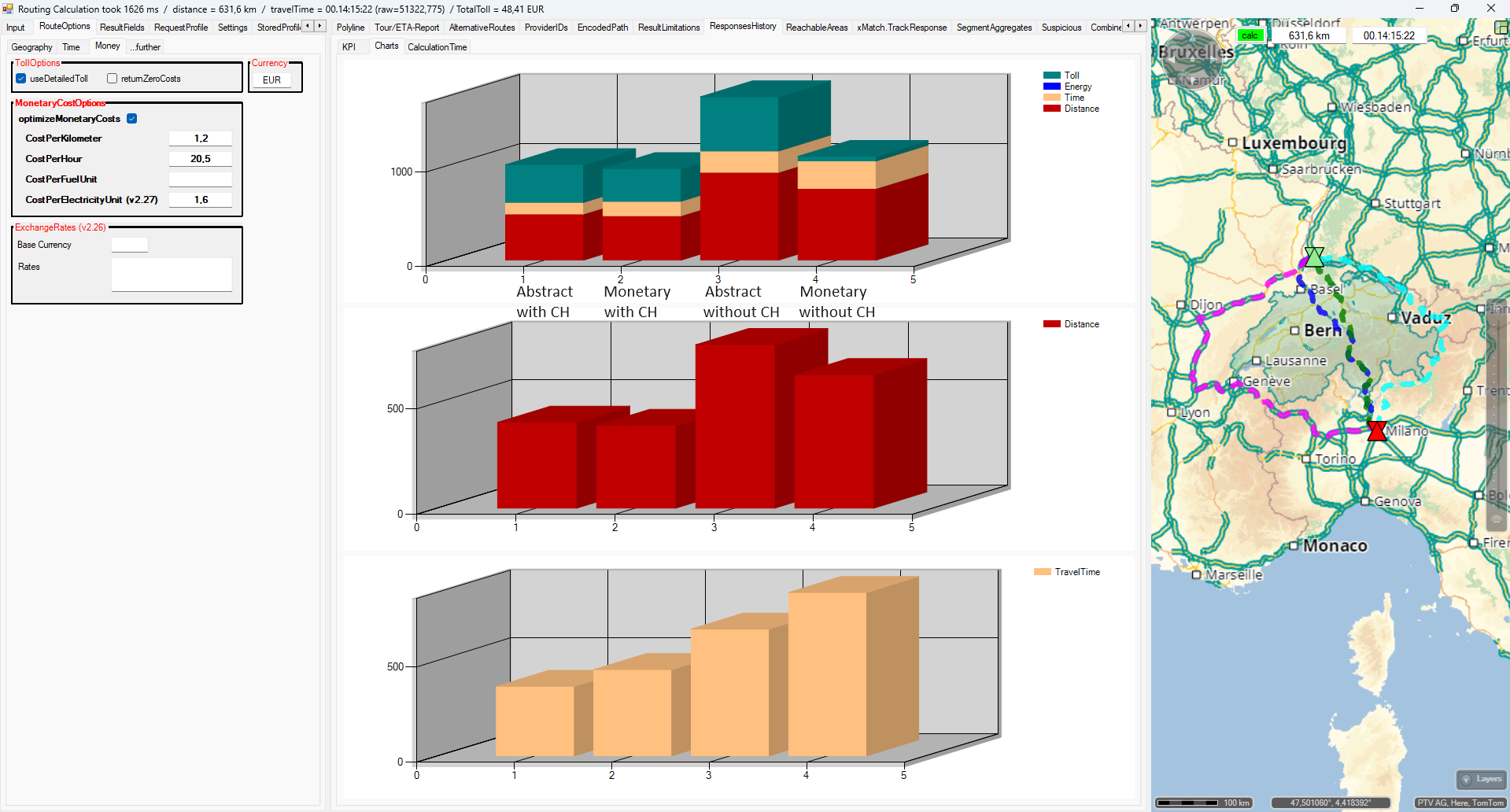Switch to the AlternativeRoutes tab

point(482,28)
